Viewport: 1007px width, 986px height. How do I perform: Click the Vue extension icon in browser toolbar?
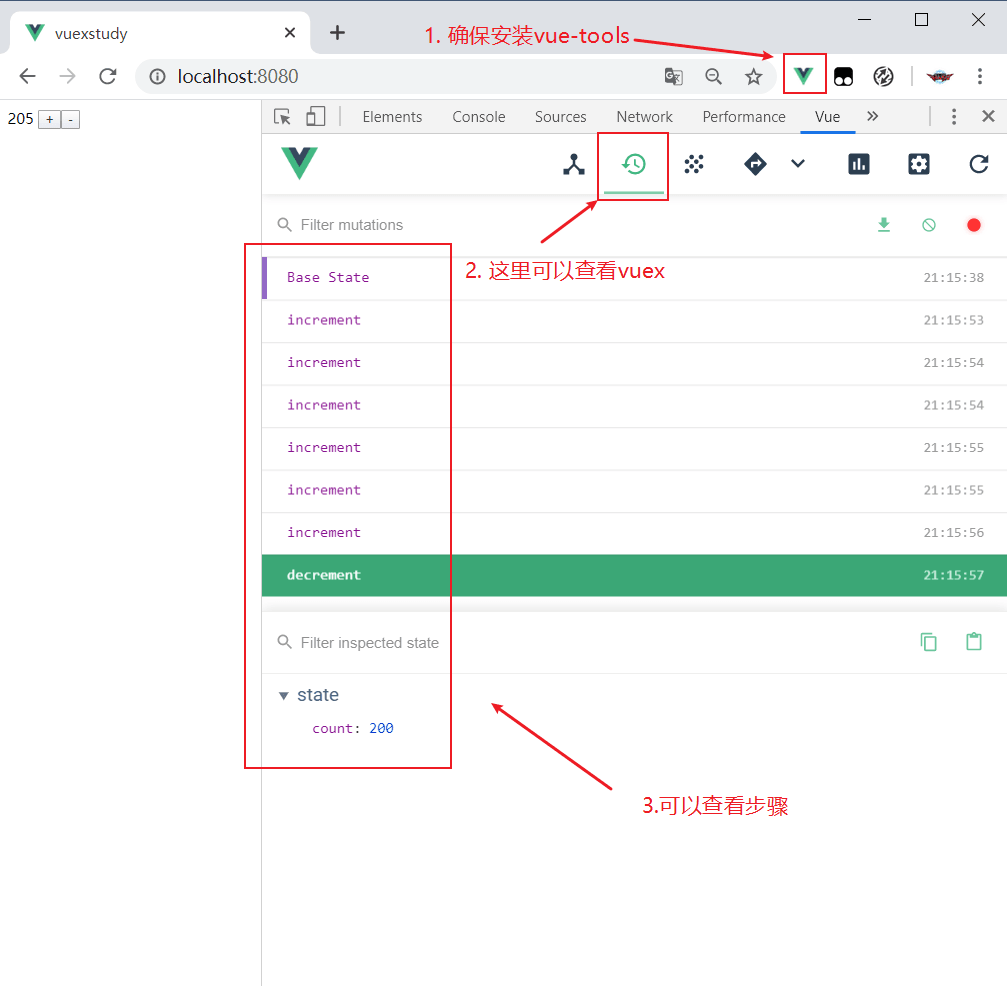804,75
